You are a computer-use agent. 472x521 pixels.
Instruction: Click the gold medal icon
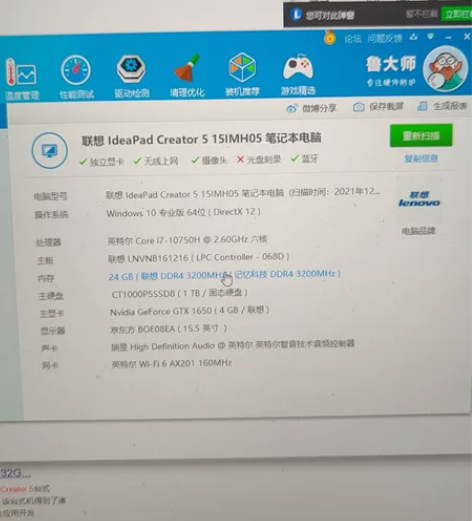pos(329,38)
